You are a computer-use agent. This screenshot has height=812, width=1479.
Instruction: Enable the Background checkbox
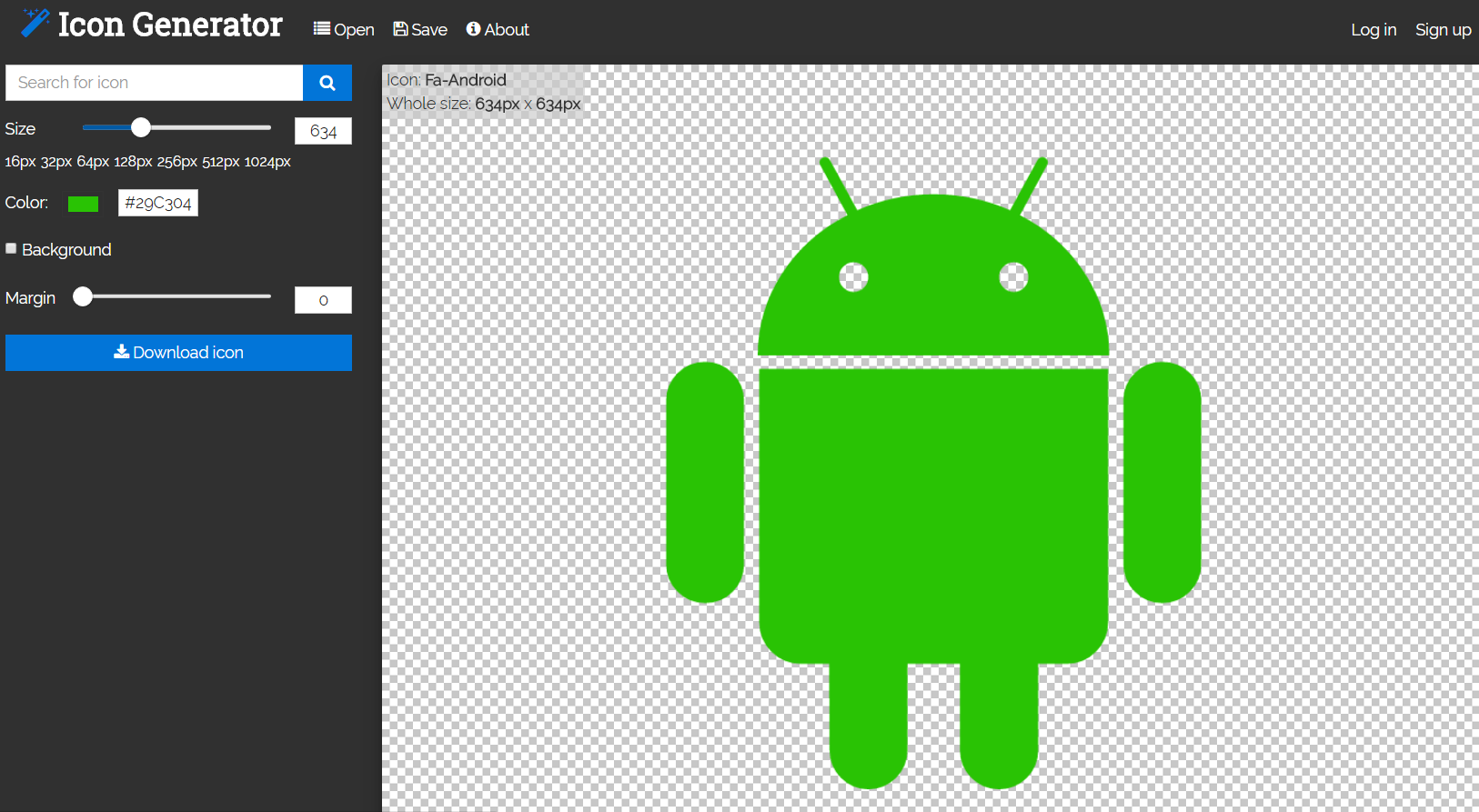pos(11,248)
